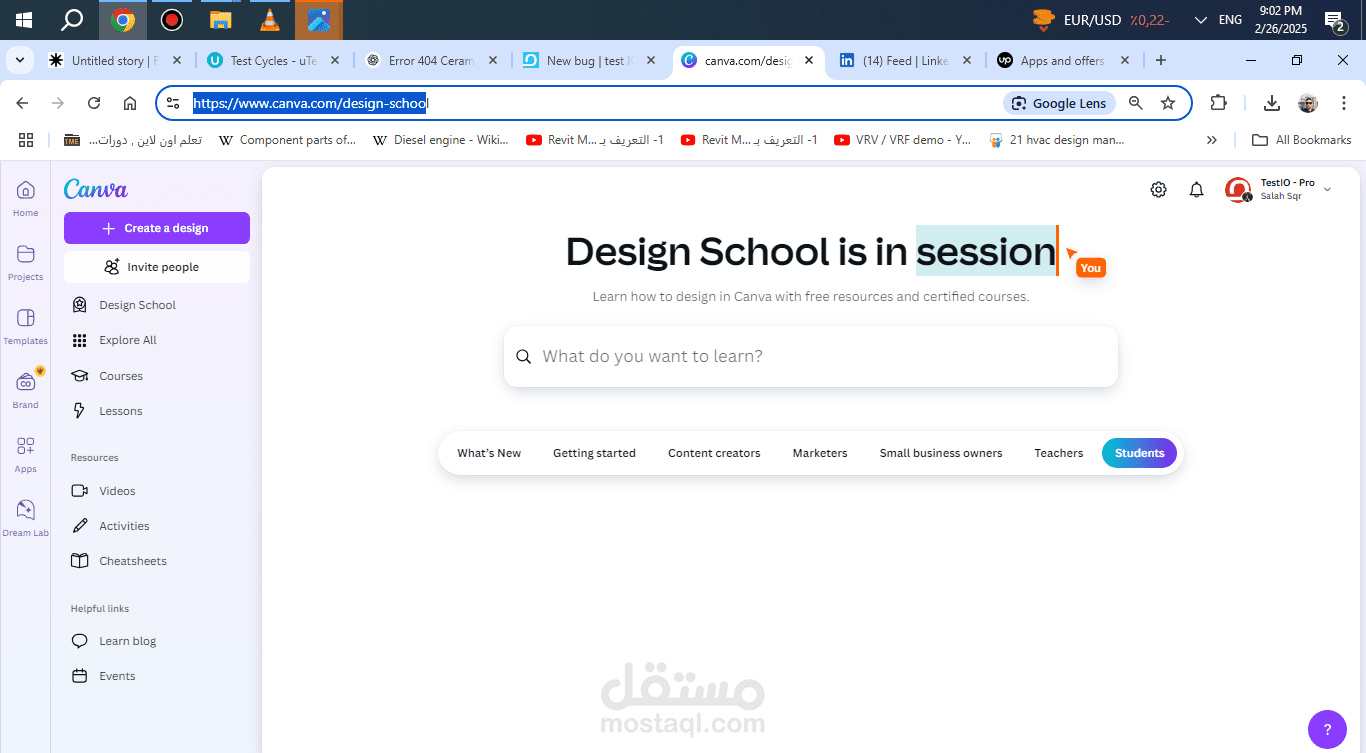Image resolution: width=1366 pixels, height=753 pixels.
Task: Open a new browser tab with plus
Action: point(1161,60)
